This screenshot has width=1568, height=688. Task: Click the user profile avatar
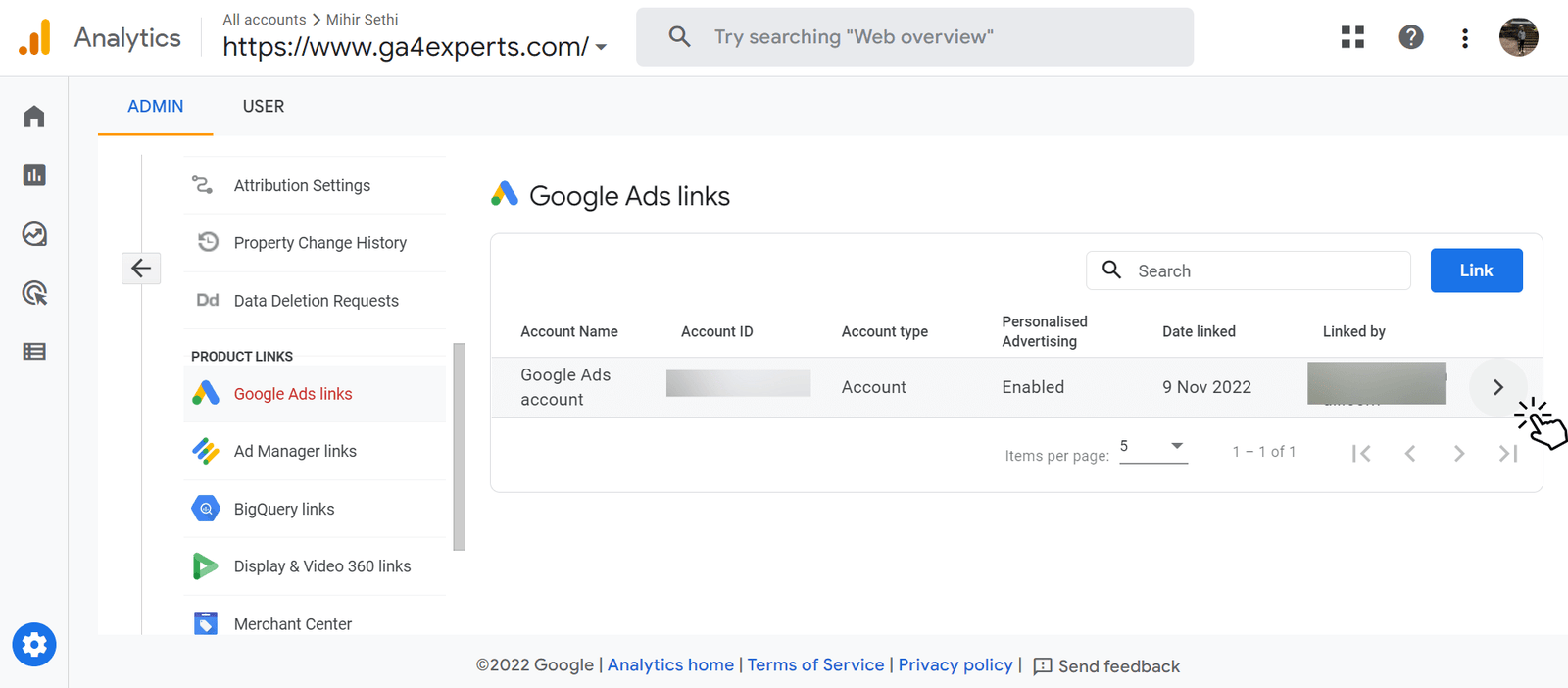(x=1519, y=37)
